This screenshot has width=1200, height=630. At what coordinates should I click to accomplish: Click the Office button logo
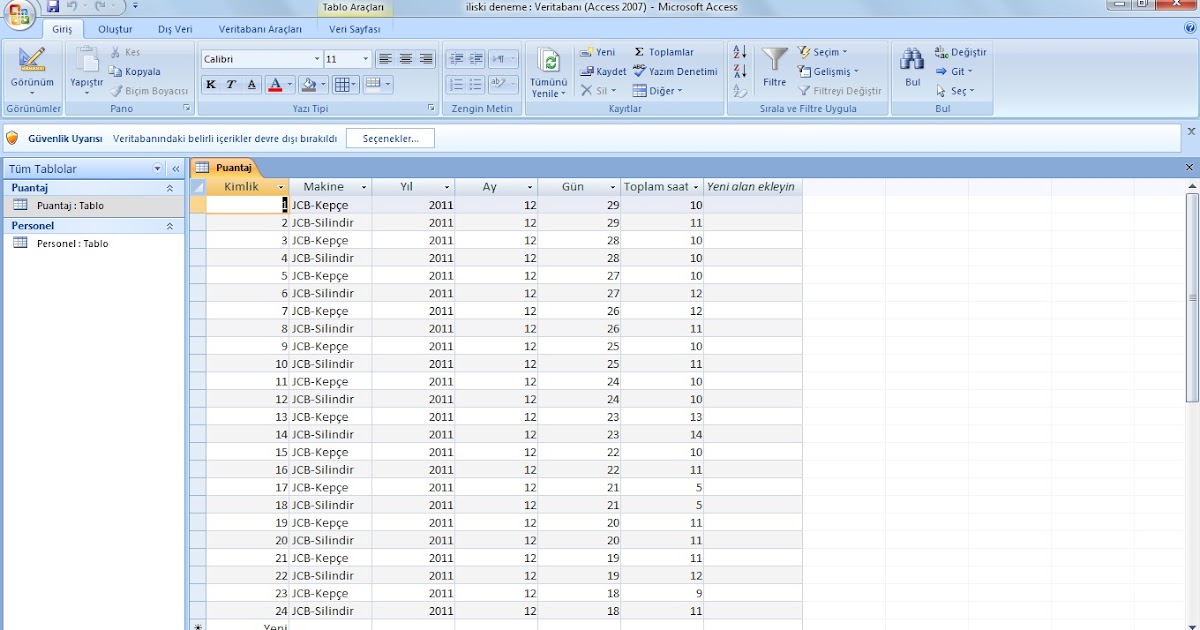pos(19,14)
